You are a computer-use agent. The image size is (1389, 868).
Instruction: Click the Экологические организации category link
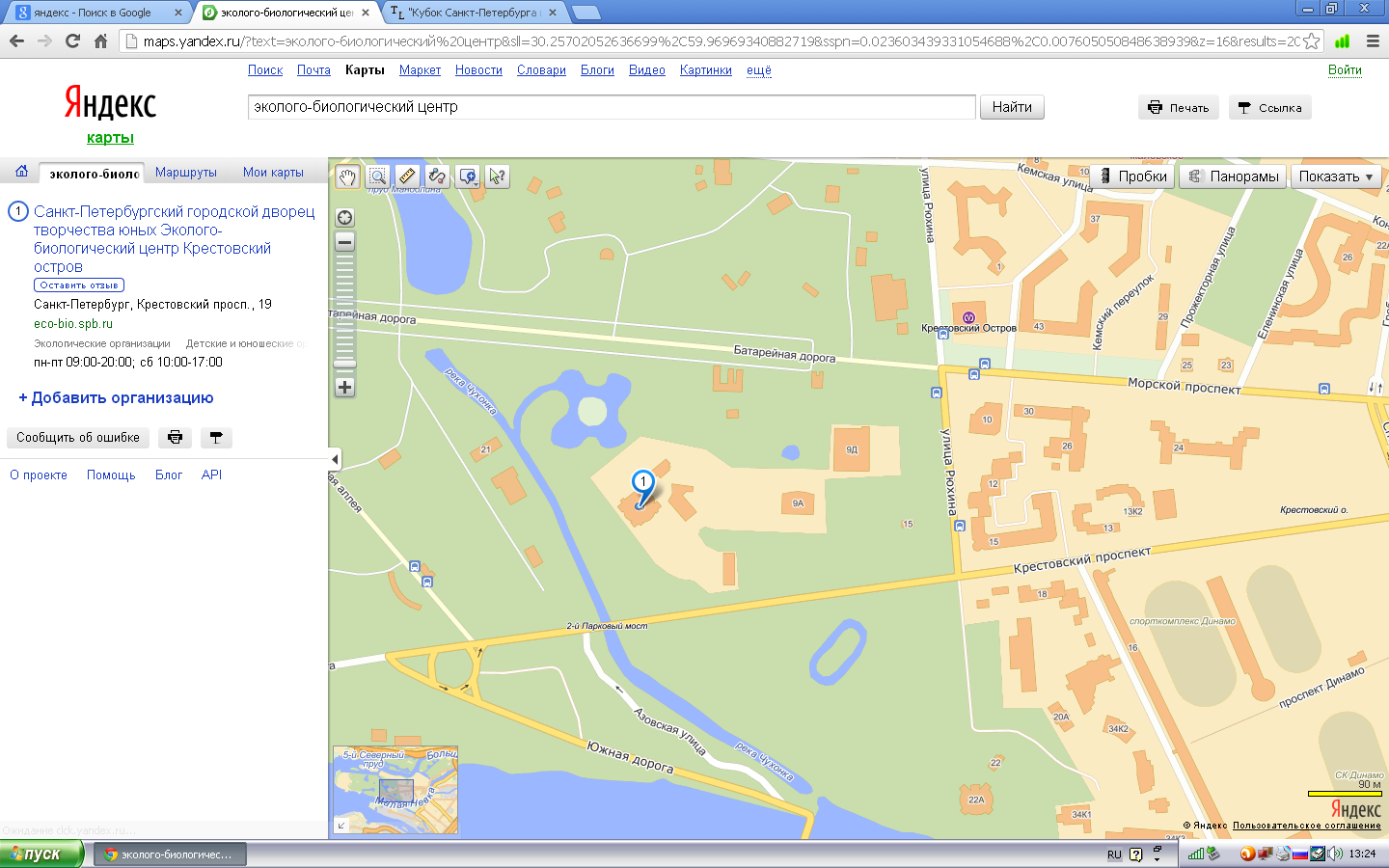(102, 343)
